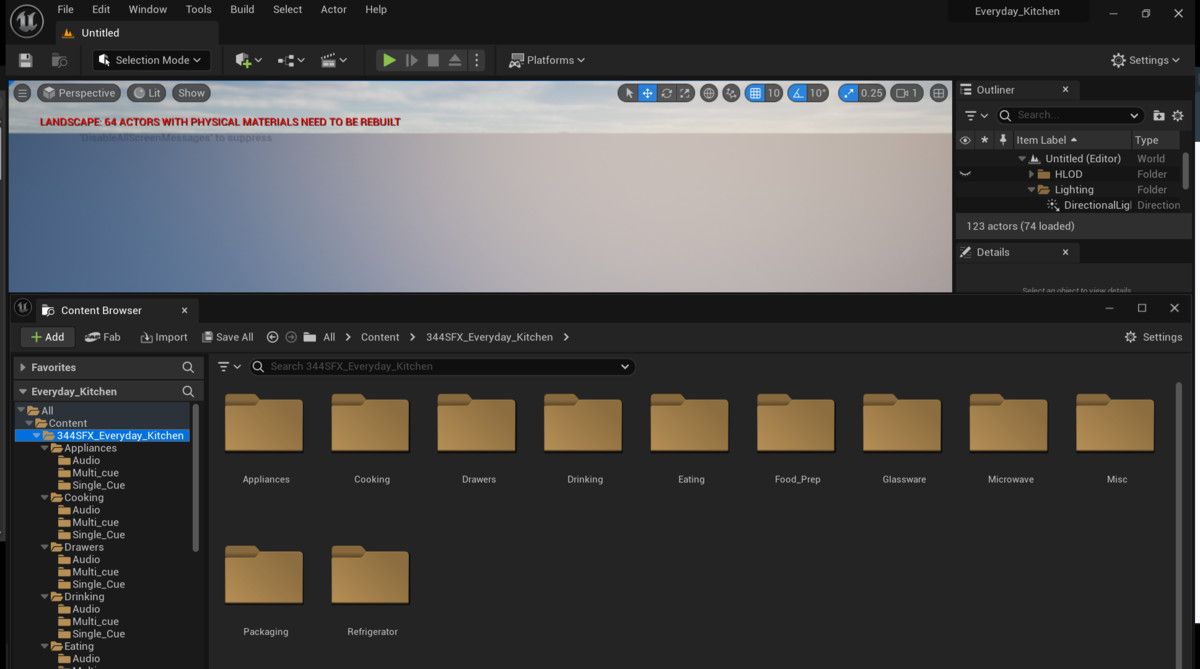The height and width of the screenshot is (669, 1200).
Task: Go back with the Content Browser history arrow
Action: pyautogui.click(x=272, y=337)
